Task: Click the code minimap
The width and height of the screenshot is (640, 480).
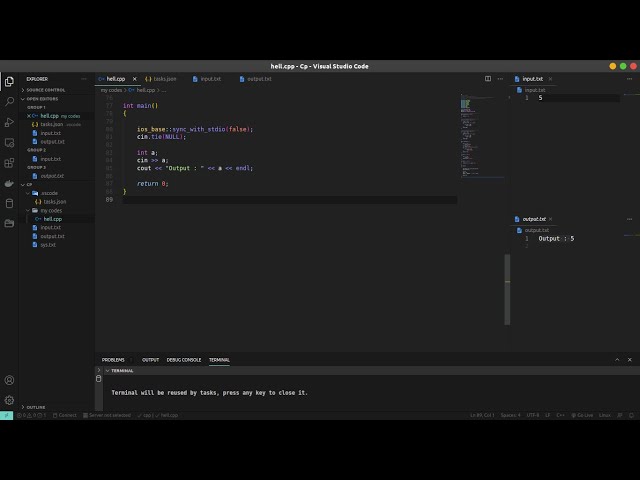Action: pos(482,136)
